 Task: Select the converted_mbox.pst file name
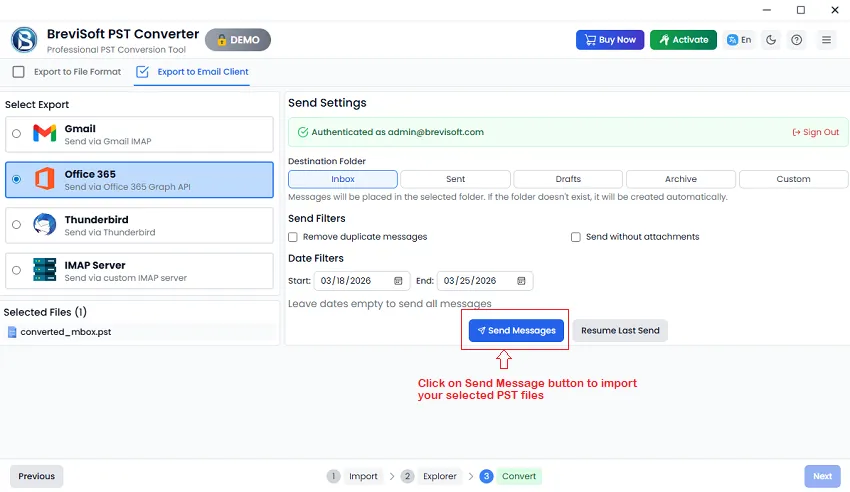(66, 332)
